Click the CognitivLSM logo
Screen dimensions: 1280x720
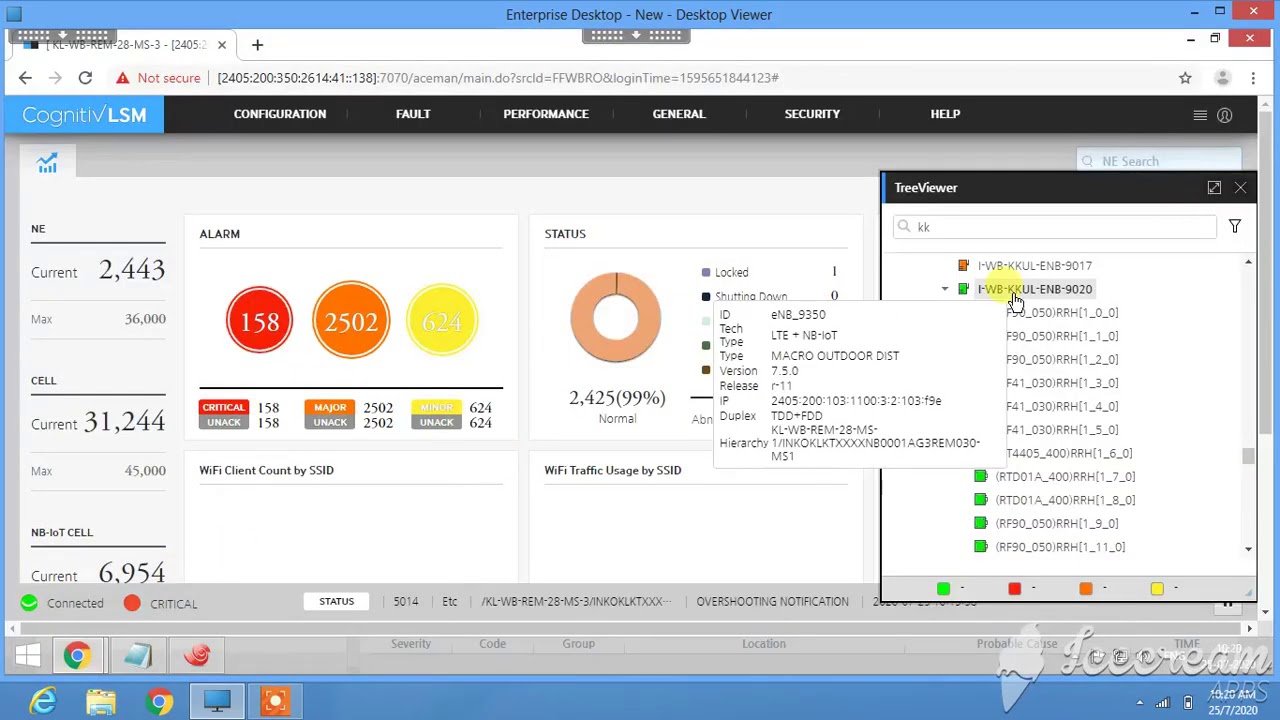coord(84,115)
